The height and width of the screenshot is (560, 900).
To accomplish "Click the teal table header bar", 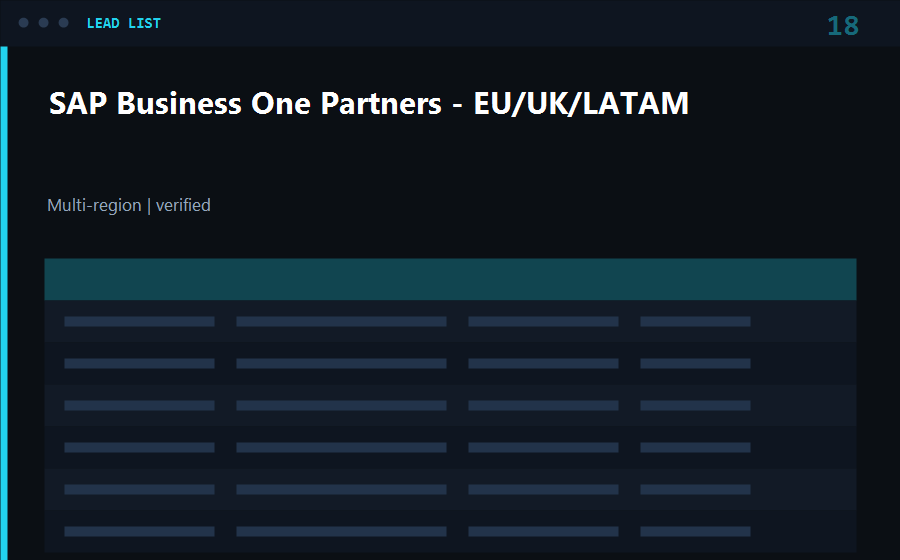I will (x=450, y=279).
